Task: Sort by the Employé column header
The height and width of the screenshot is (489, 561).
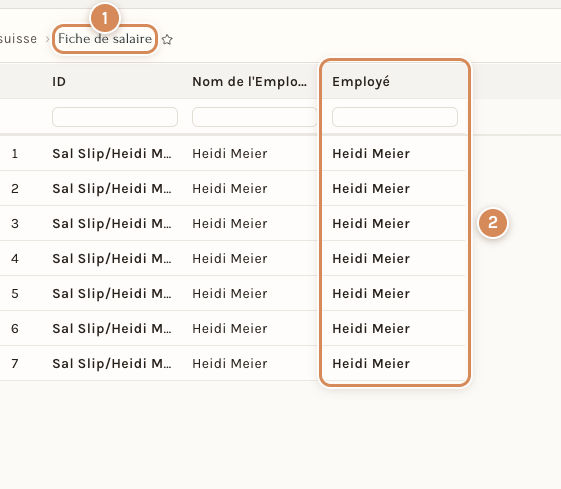Action: point(361,82)
